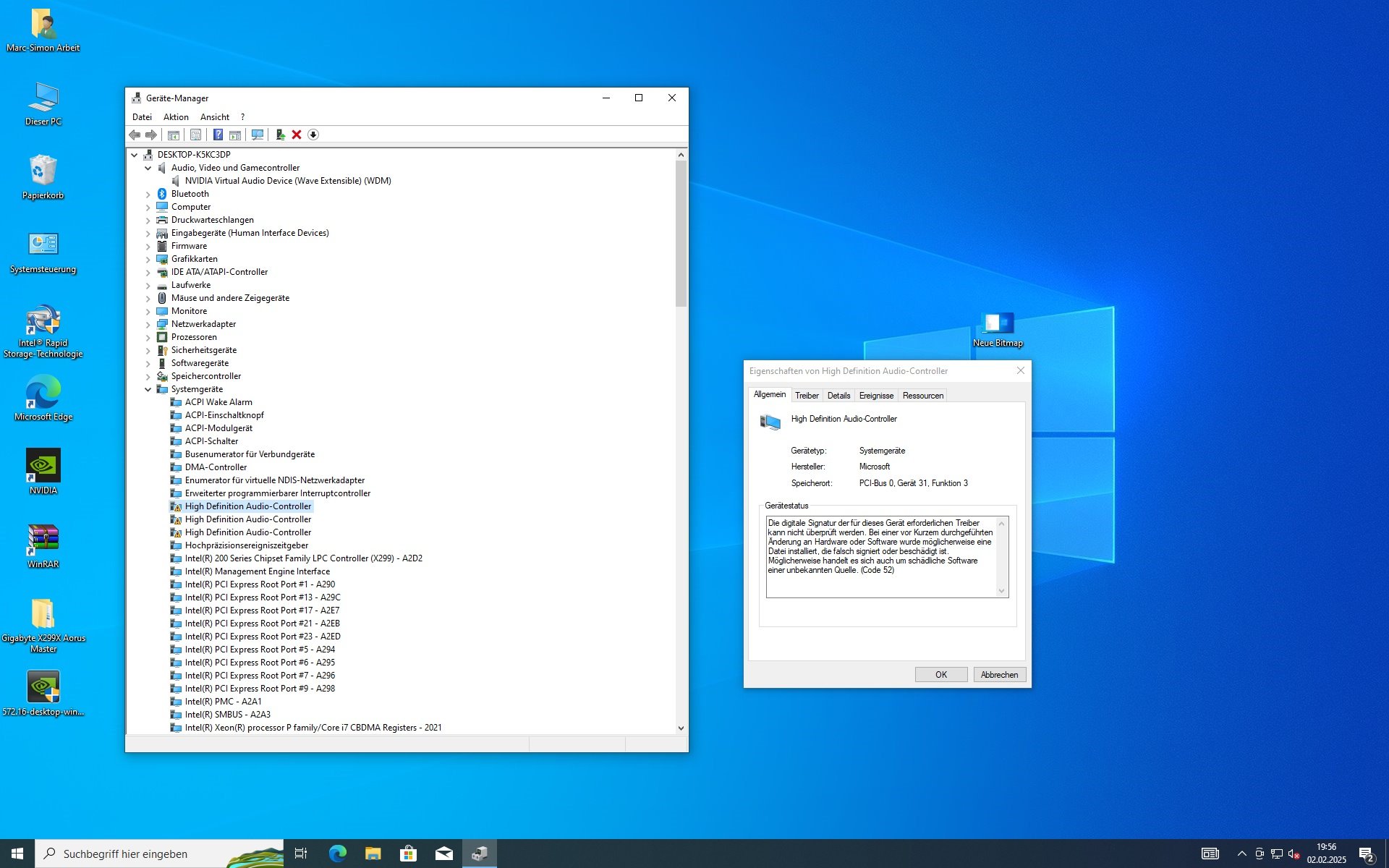This screenshot has height=868, width=1389.
Task: Click scan for hardware changes monitor icon
Action: (257, 135)
